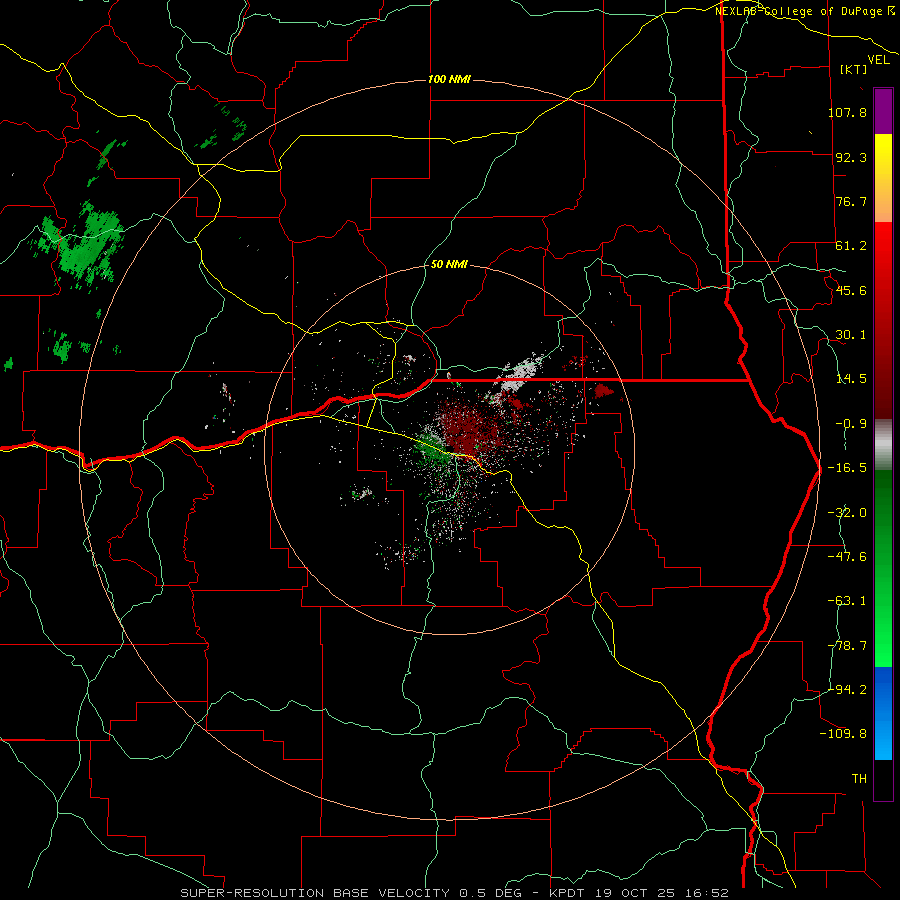This screenshot has width=900, height=900.
Task: Click the -16.5 value on the velocity scale
Action: pyautogui.click(x=847, y=468)
